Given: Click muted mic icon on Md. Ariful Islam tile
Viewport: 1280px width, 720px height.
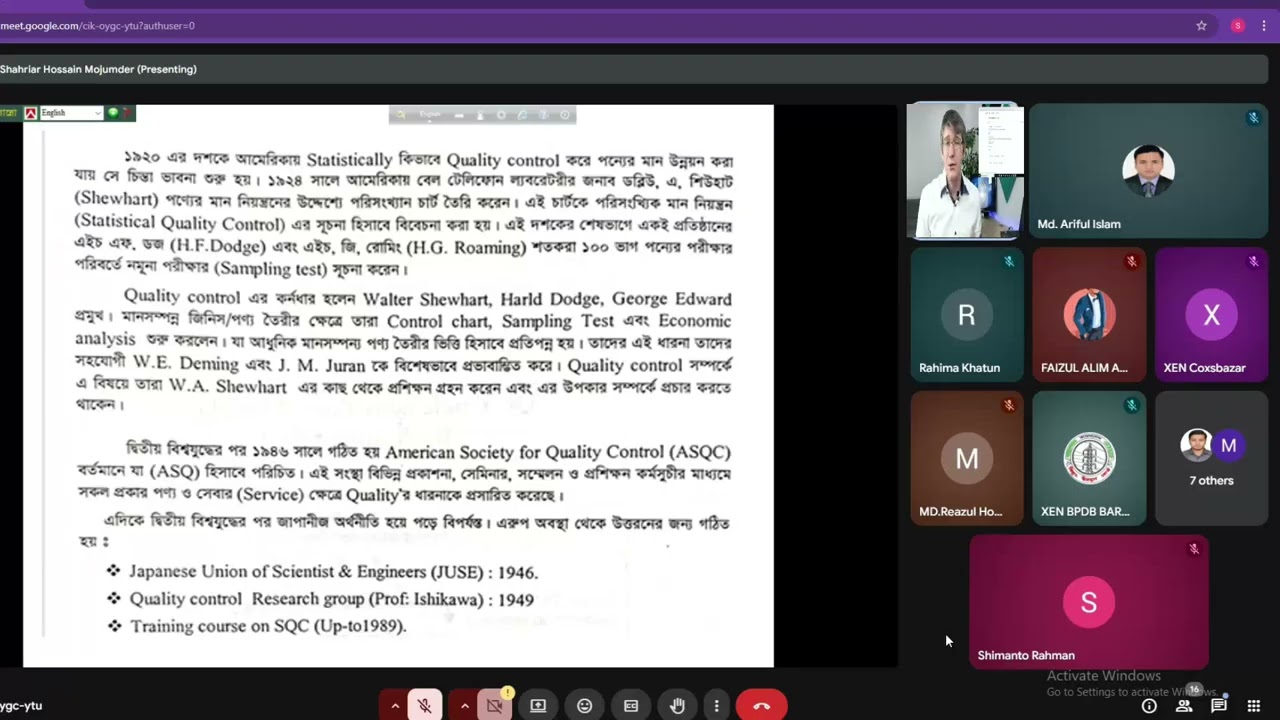Looking at the screenshot, I should (x=1253, y=118).
